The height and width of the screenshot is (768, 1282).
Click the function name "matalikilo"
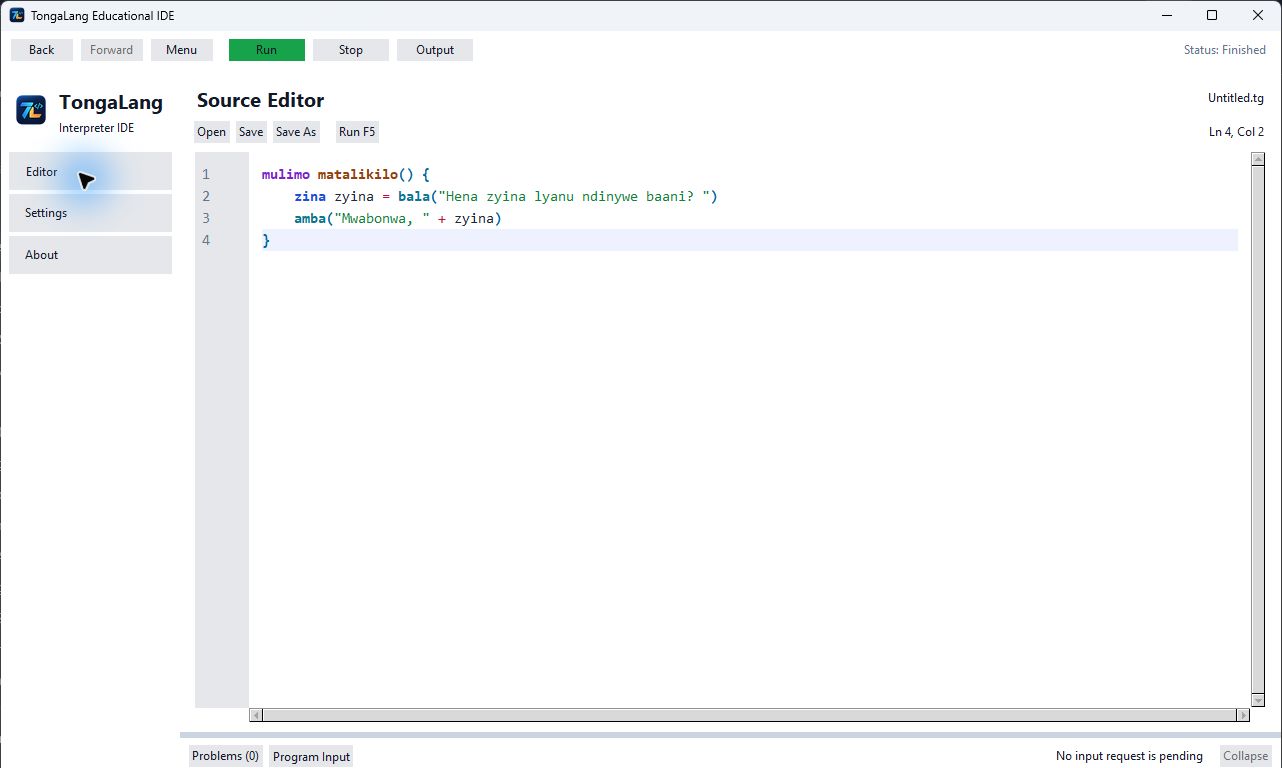coord(358,174)
